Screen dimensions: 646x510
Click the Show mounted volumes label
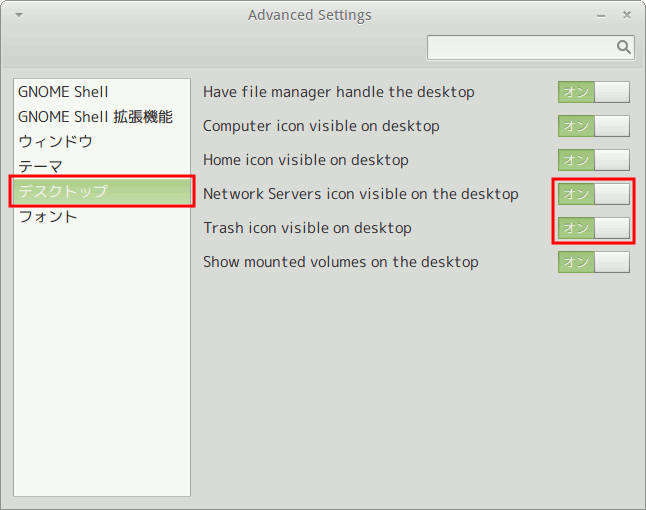pyautogui.click(x=340, y=262)
